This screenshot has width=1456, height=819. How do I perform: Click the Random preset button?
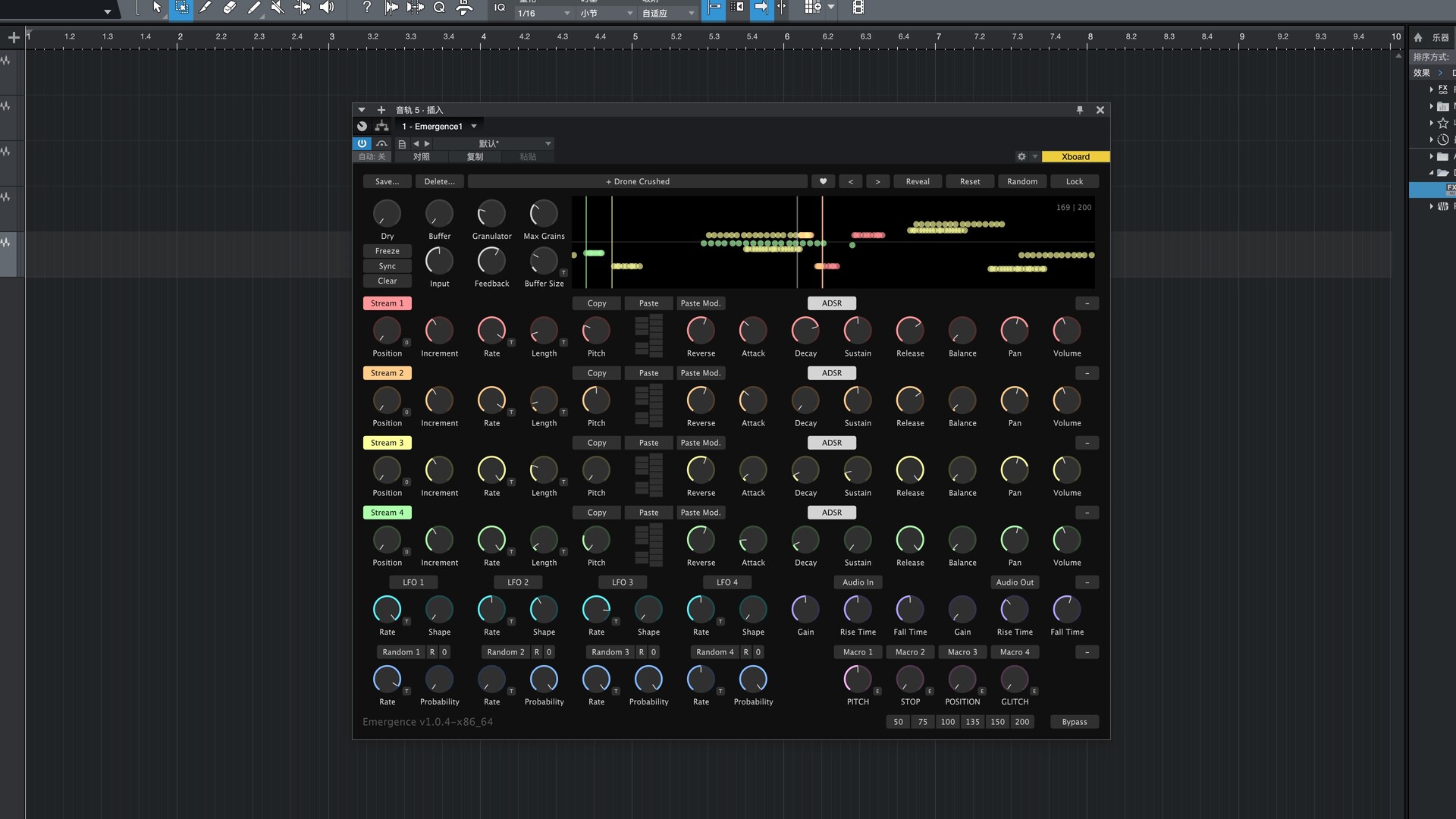click(1021, 181)
